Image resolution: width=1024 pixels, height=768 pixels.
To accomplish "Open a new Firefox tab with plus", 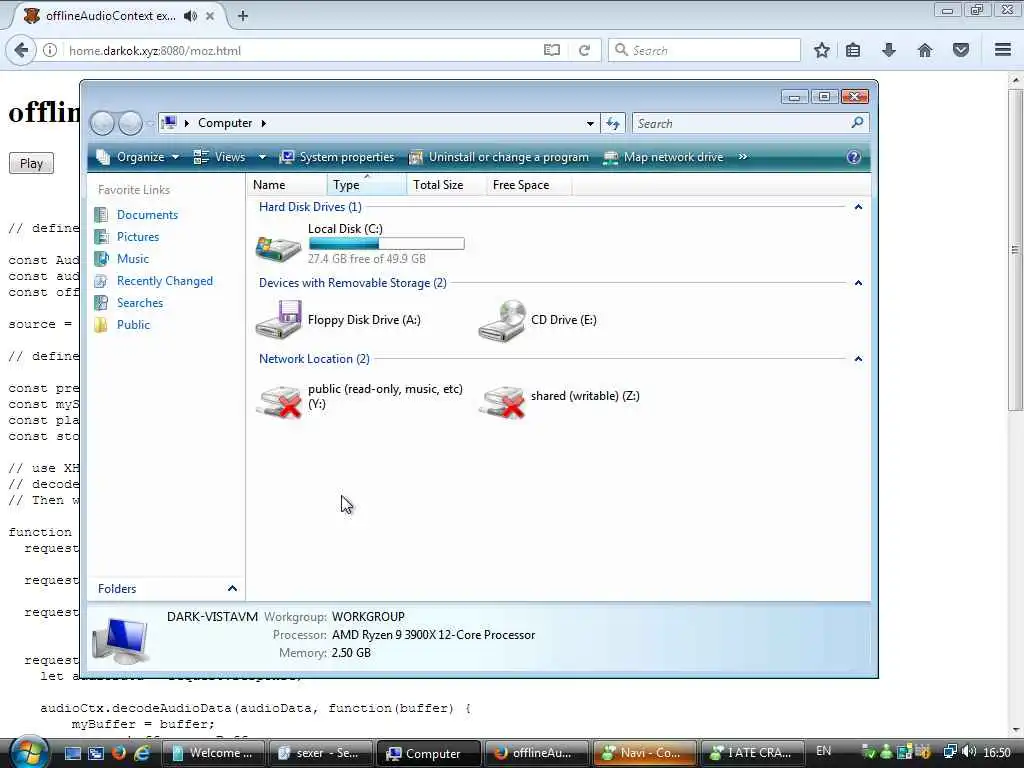I will (x=243, y=16).
